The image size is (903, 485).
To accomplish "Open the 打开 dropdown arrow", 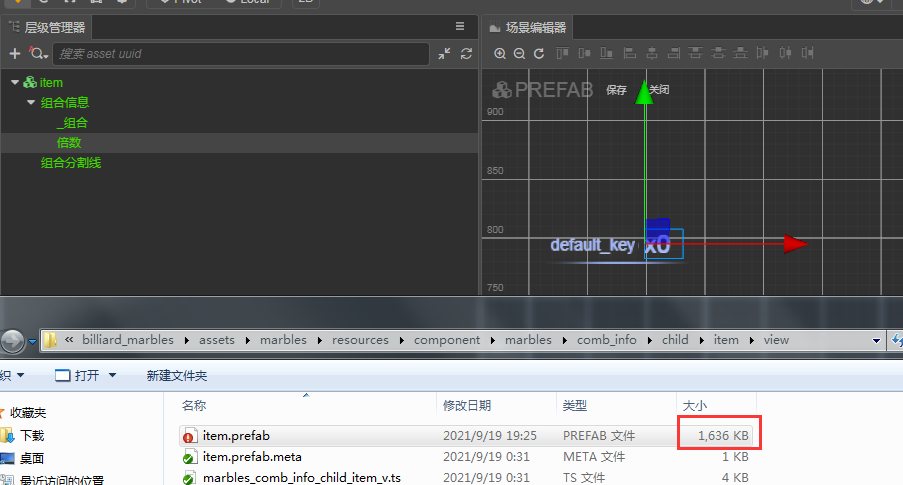I will pos(112,376).
